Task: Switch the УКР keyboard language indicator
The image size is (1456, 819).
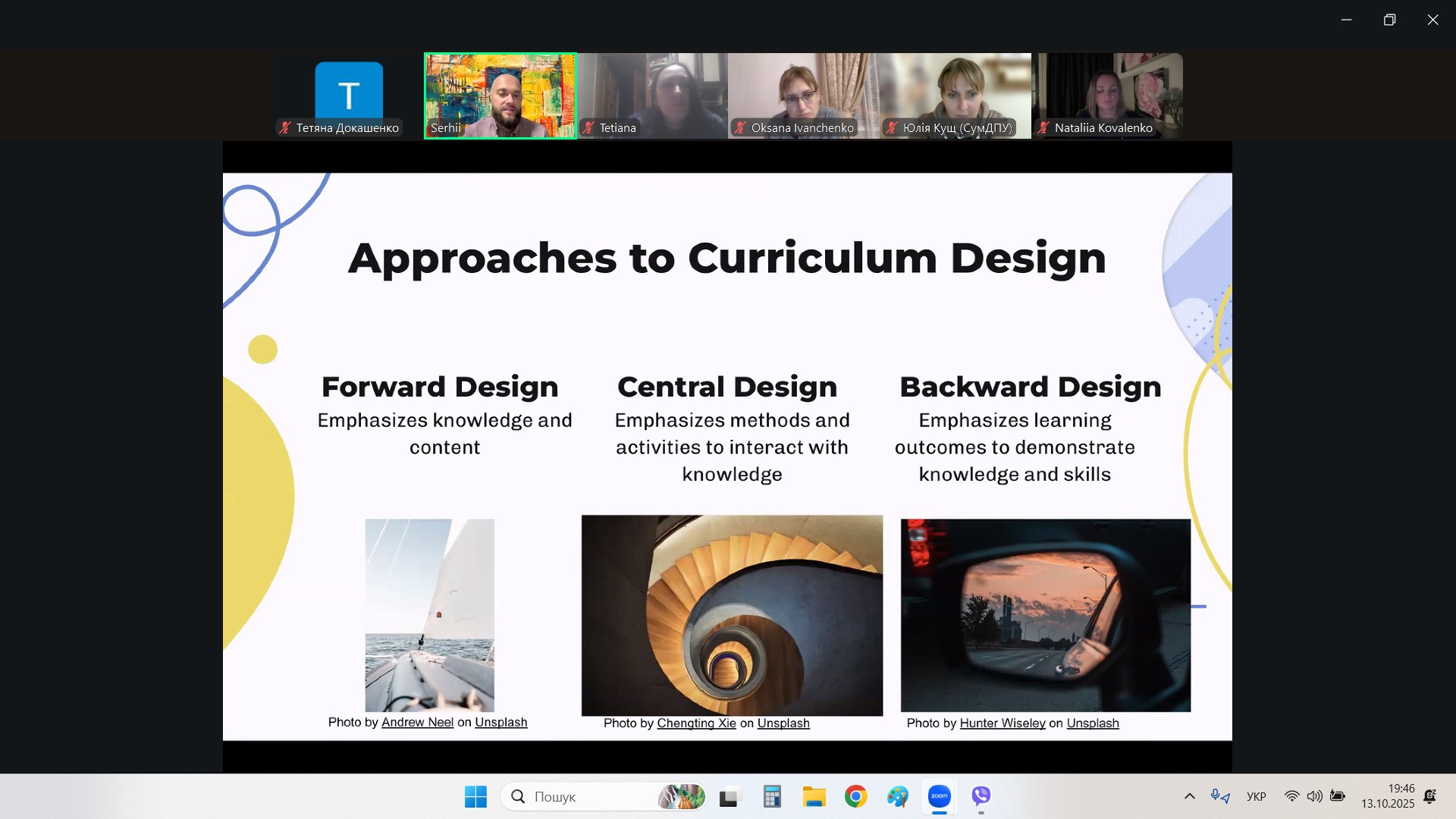Action: [x=1256, y=796]
